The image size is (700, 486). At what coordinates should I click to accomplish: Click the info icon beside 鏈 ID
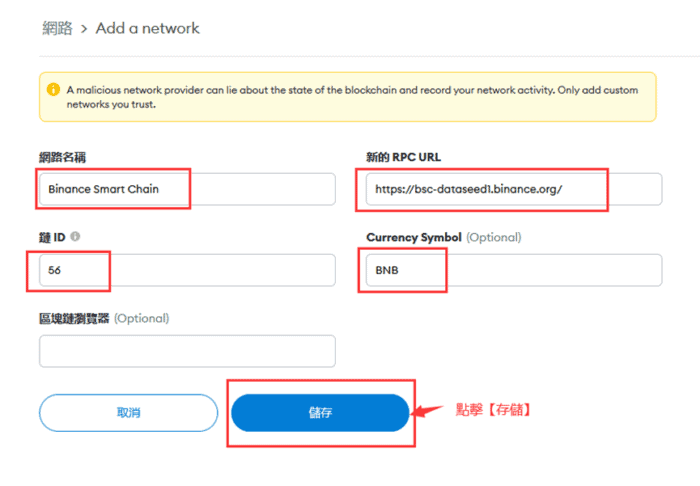click(x=75, y=237)
